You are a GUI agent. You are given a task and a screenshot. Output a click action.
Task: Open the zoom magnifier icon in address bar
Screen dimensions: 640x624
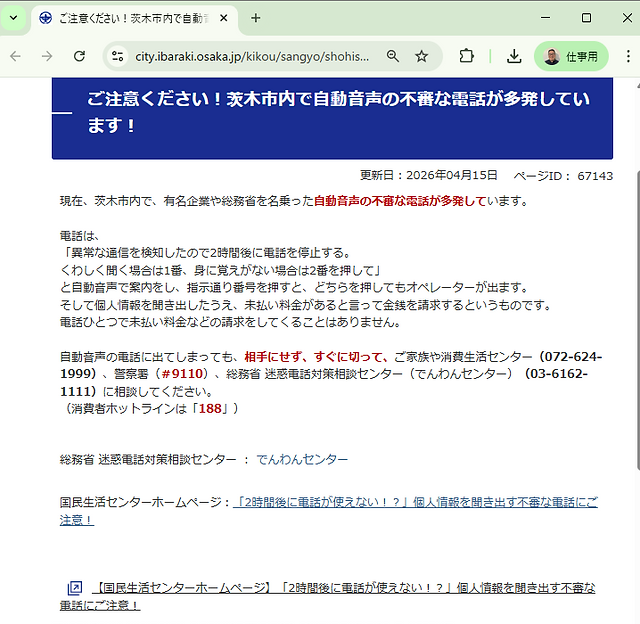(393, 56)
